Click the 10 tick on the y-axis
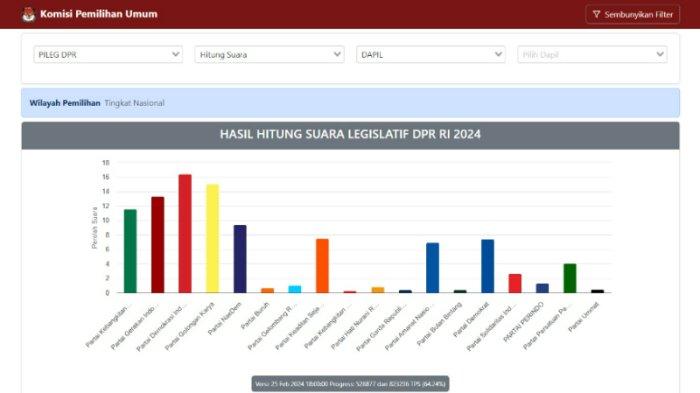The height and width of the screenshot is (393, 700). [106, 220]
